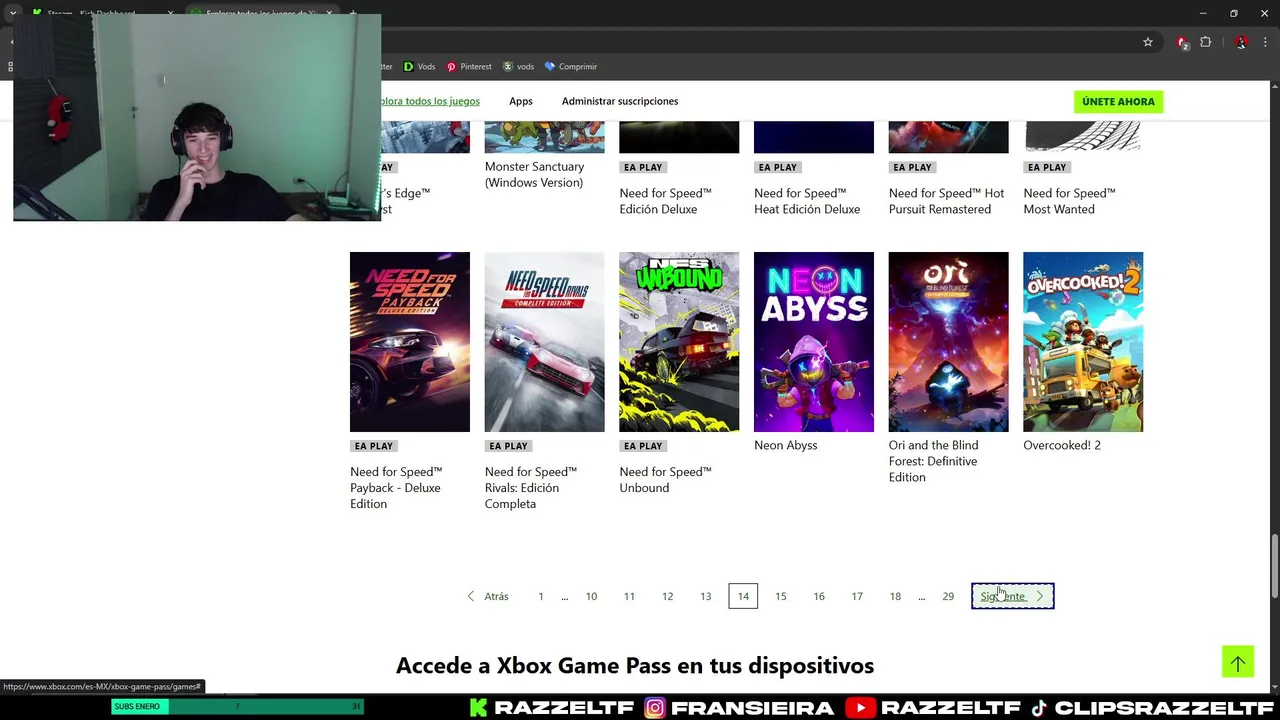Go to page 15
Viewport: 1280px width, 720px height.
(781, 596)
